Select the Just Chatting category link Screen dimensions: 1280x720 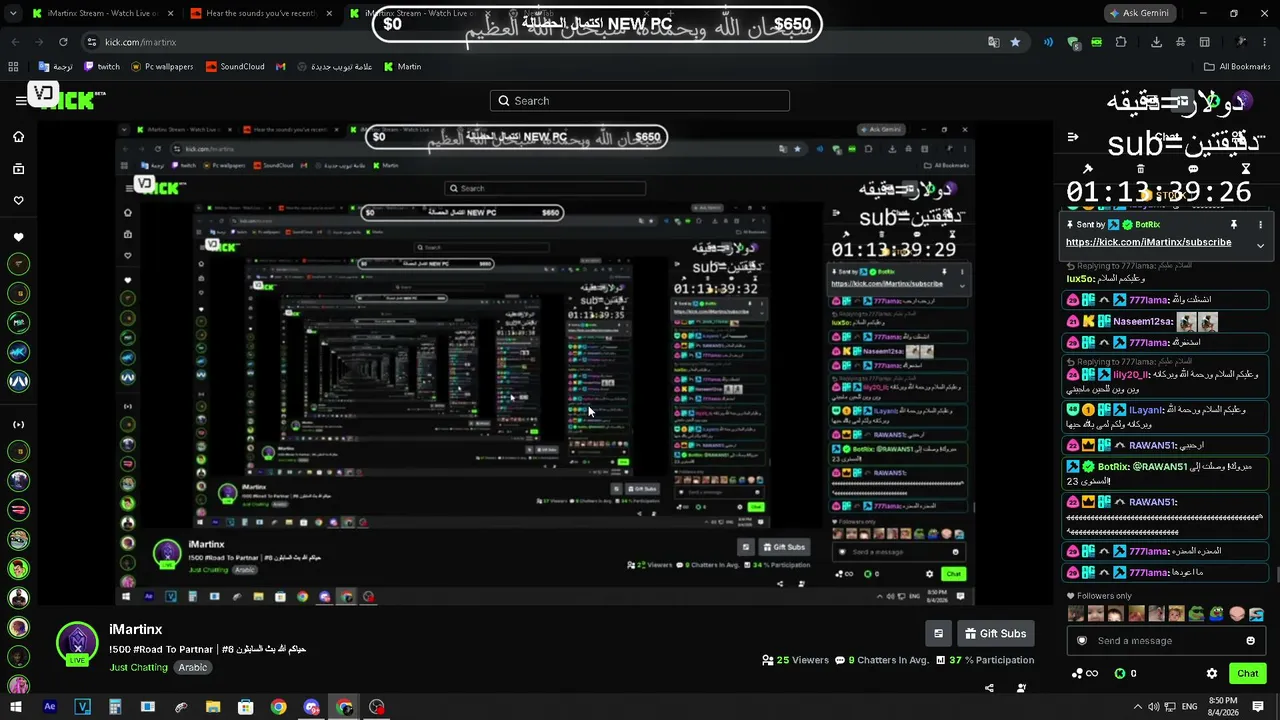(138, 667)
